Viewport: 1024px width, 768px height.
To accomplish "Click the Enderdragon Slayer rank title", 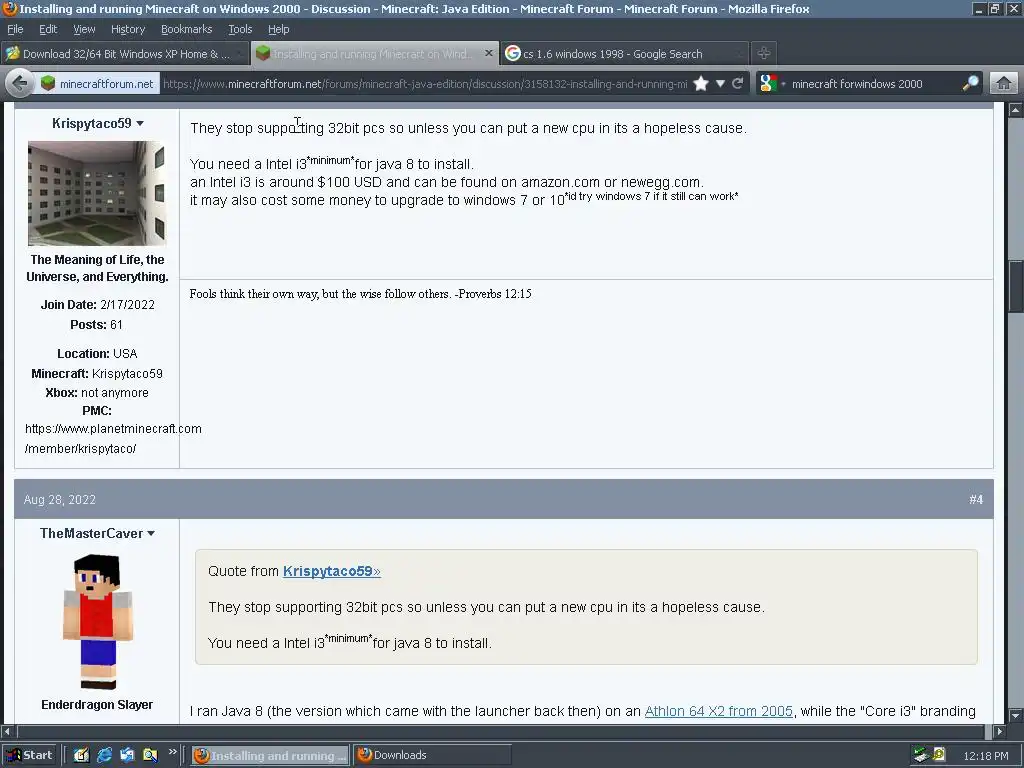I will point(97,705).
